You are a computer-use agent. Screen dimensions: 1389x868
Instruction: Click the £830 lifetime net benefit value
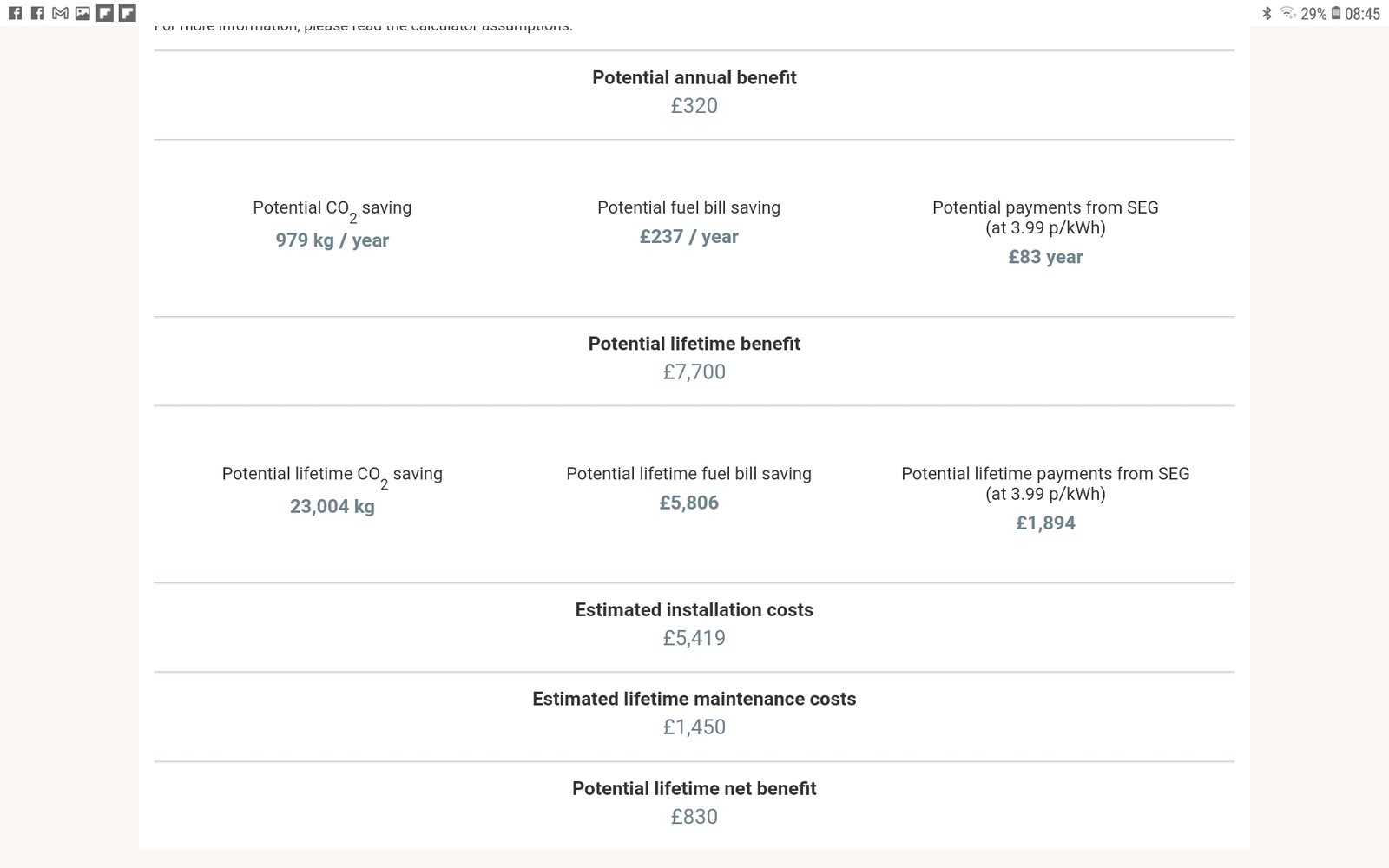click(694, 817)
